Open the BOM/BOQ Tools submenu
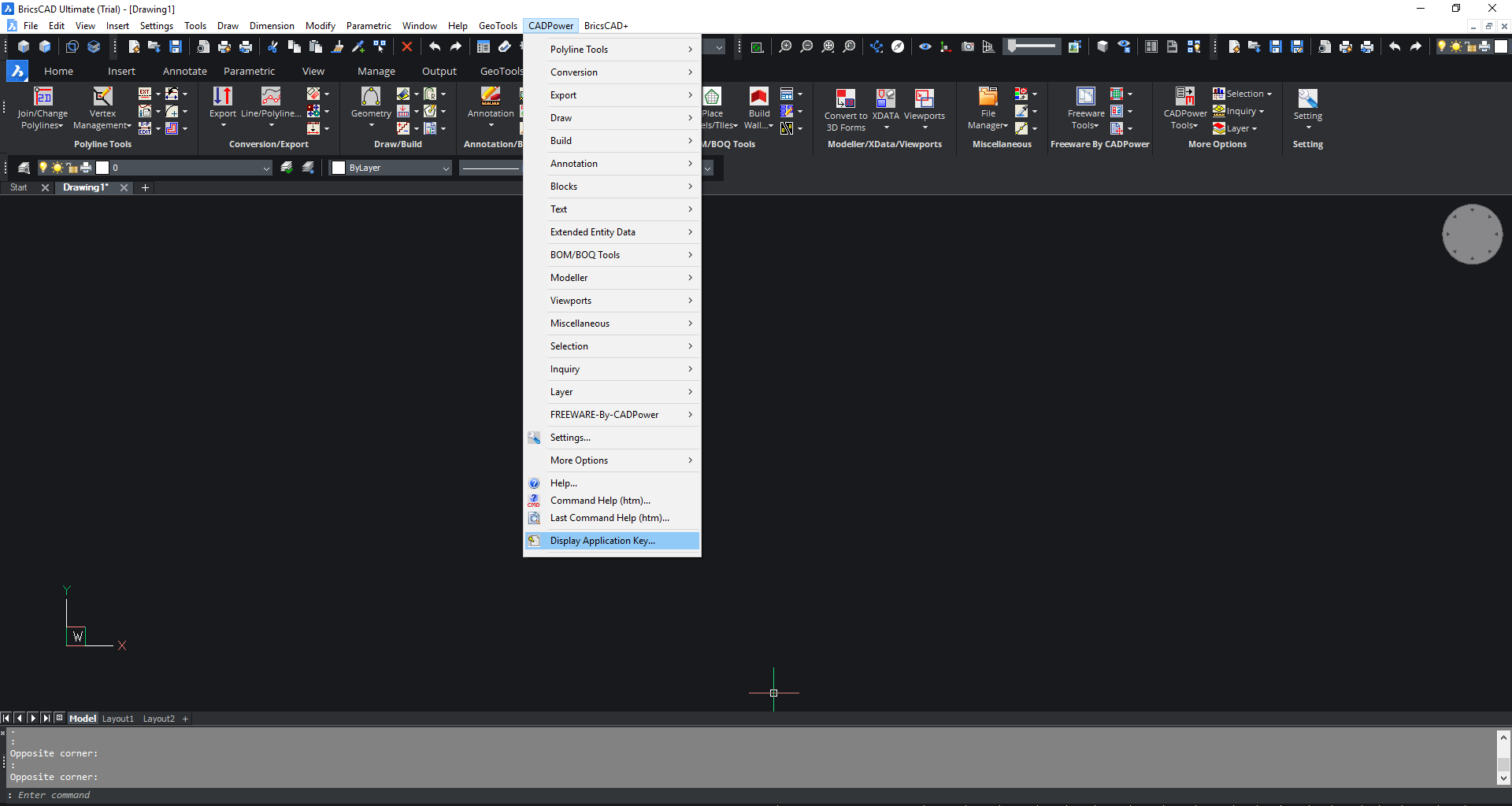The width and height of the screenshot is (1512, 806). click(612, 254)
